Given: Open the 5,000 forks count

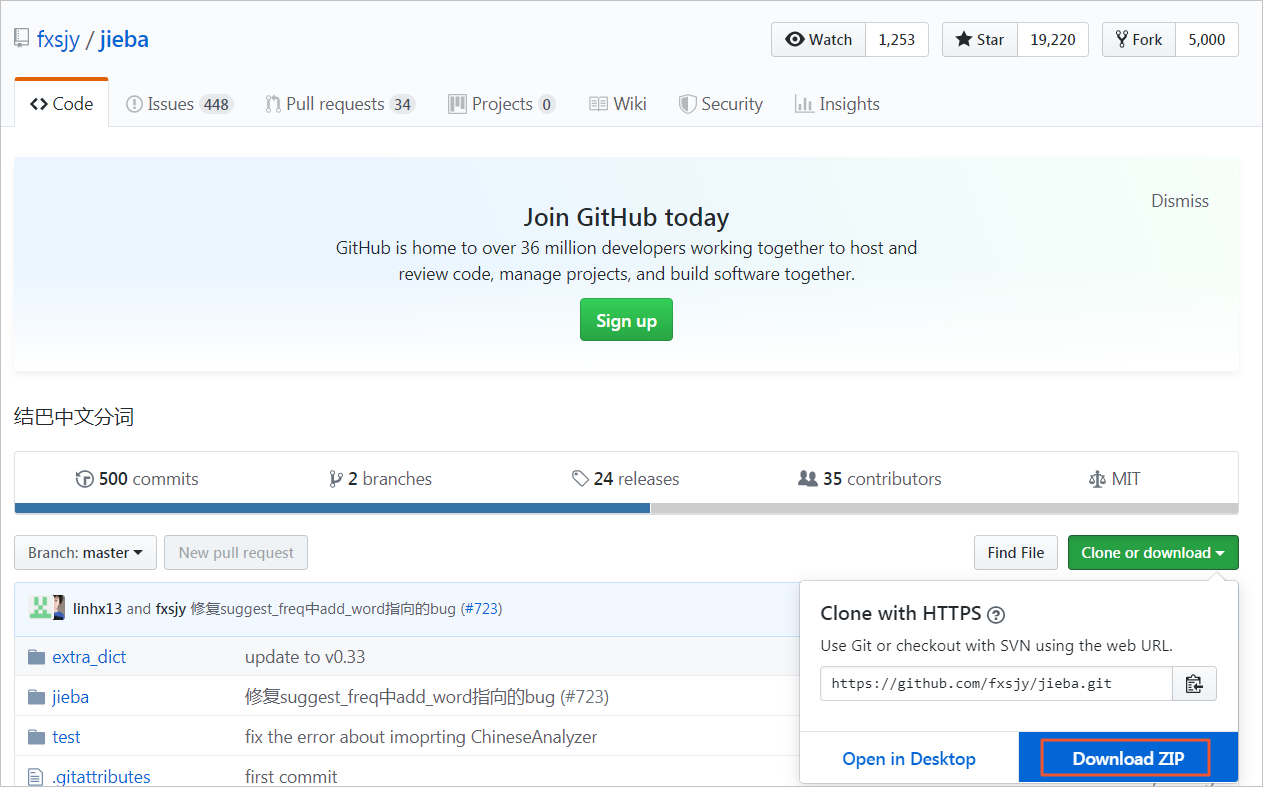Looking at the screenshot, I should [1207, 39].
